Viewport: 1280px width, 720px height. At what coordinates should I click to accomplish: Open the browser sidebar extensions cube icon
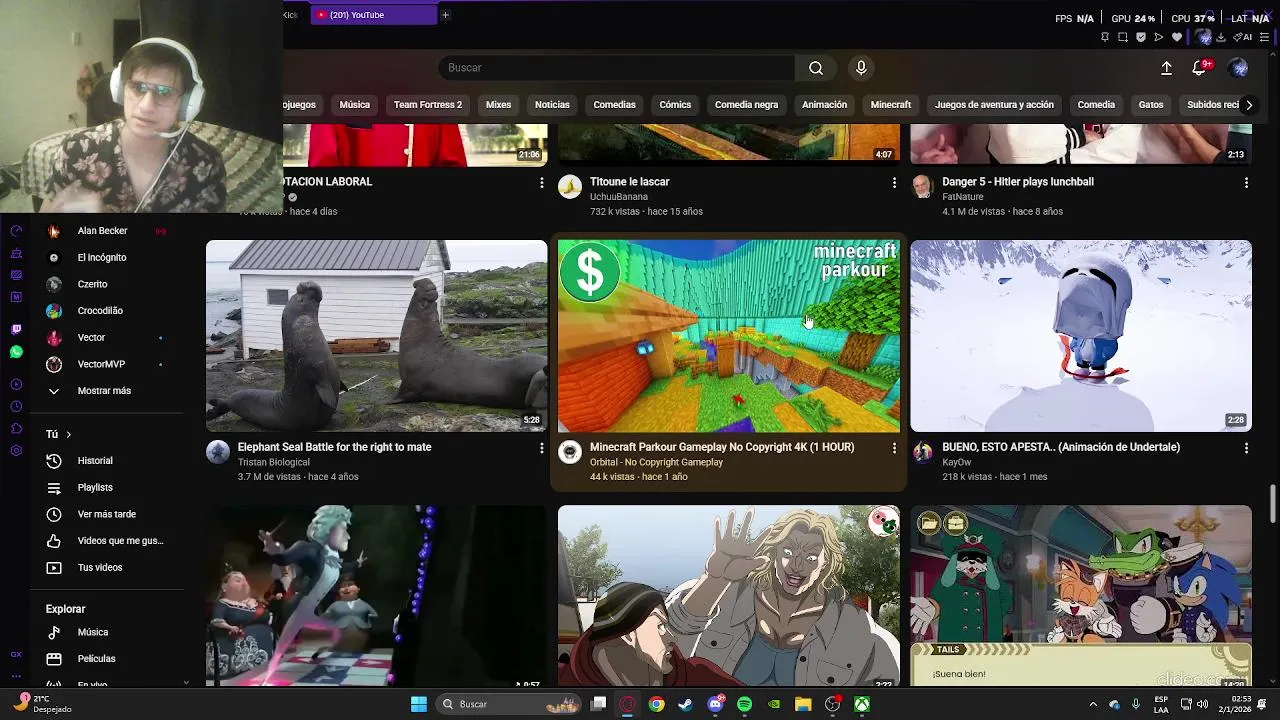16,429
